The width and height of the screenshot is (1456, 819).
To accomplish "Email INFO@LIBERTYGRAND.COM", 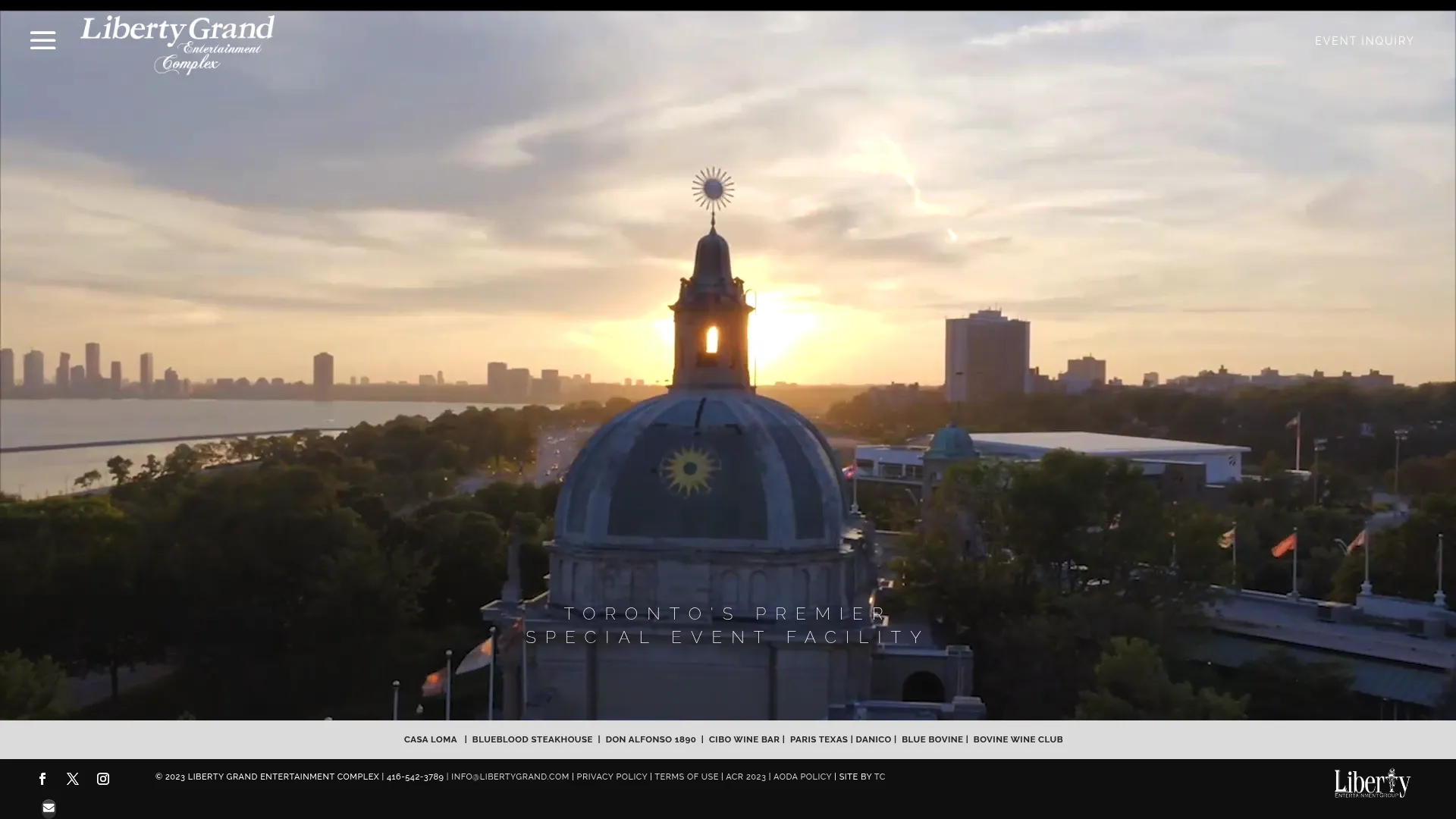I will [x=510, y=777].
